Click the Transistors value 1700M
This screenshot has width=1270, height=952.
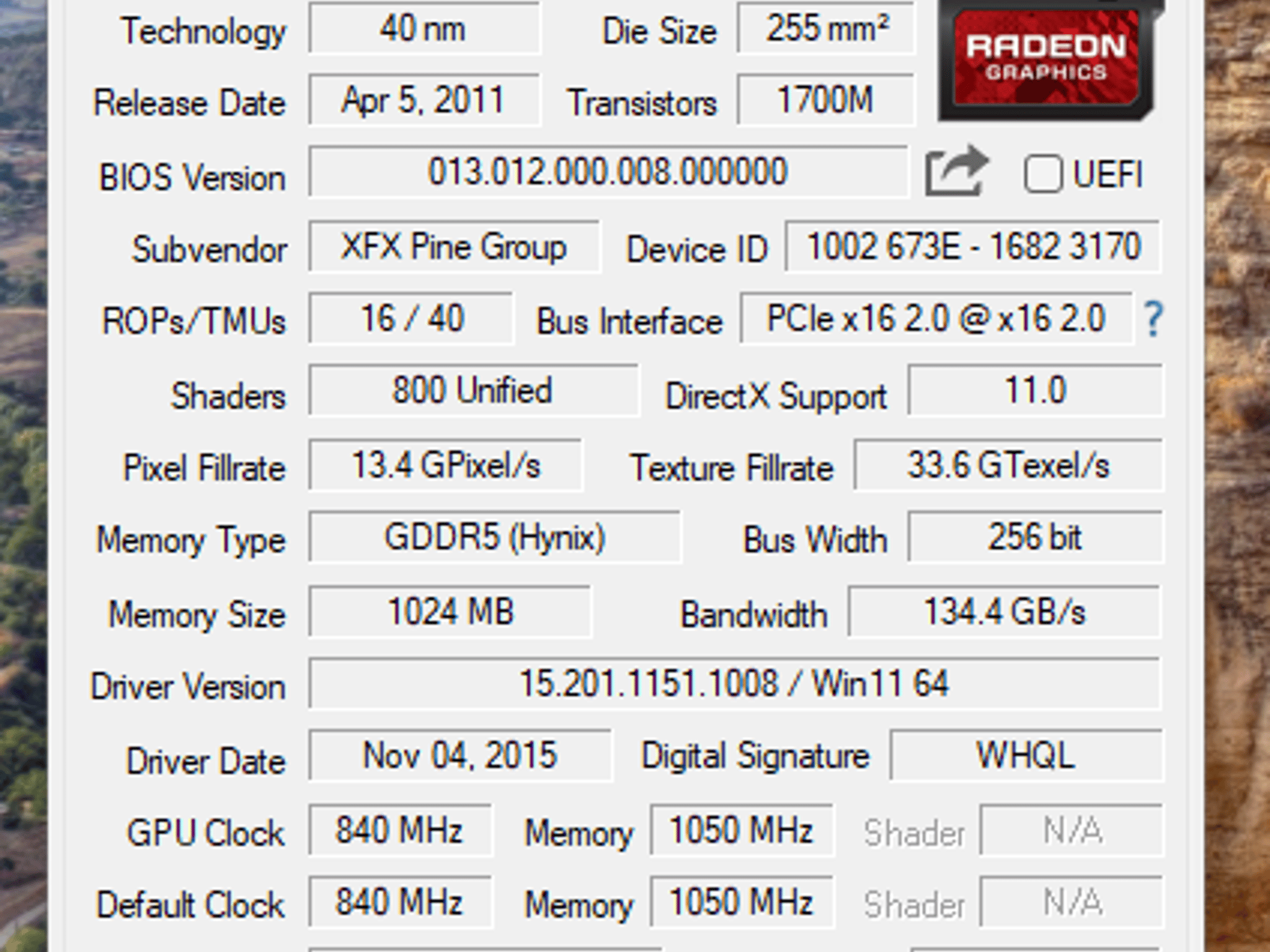click(825, 100)
